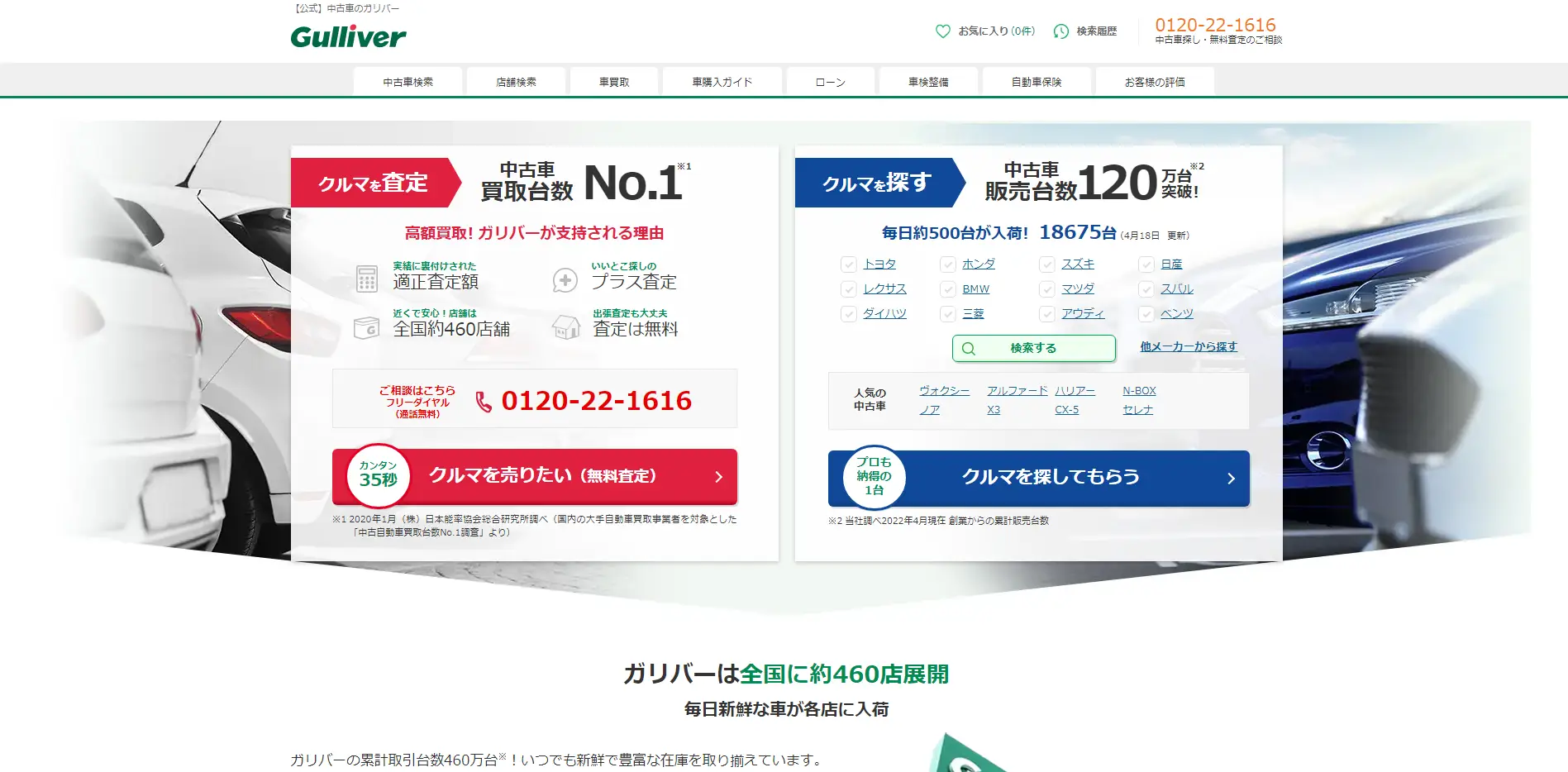Click the 18675台 stock count text

pos(1078,232)
